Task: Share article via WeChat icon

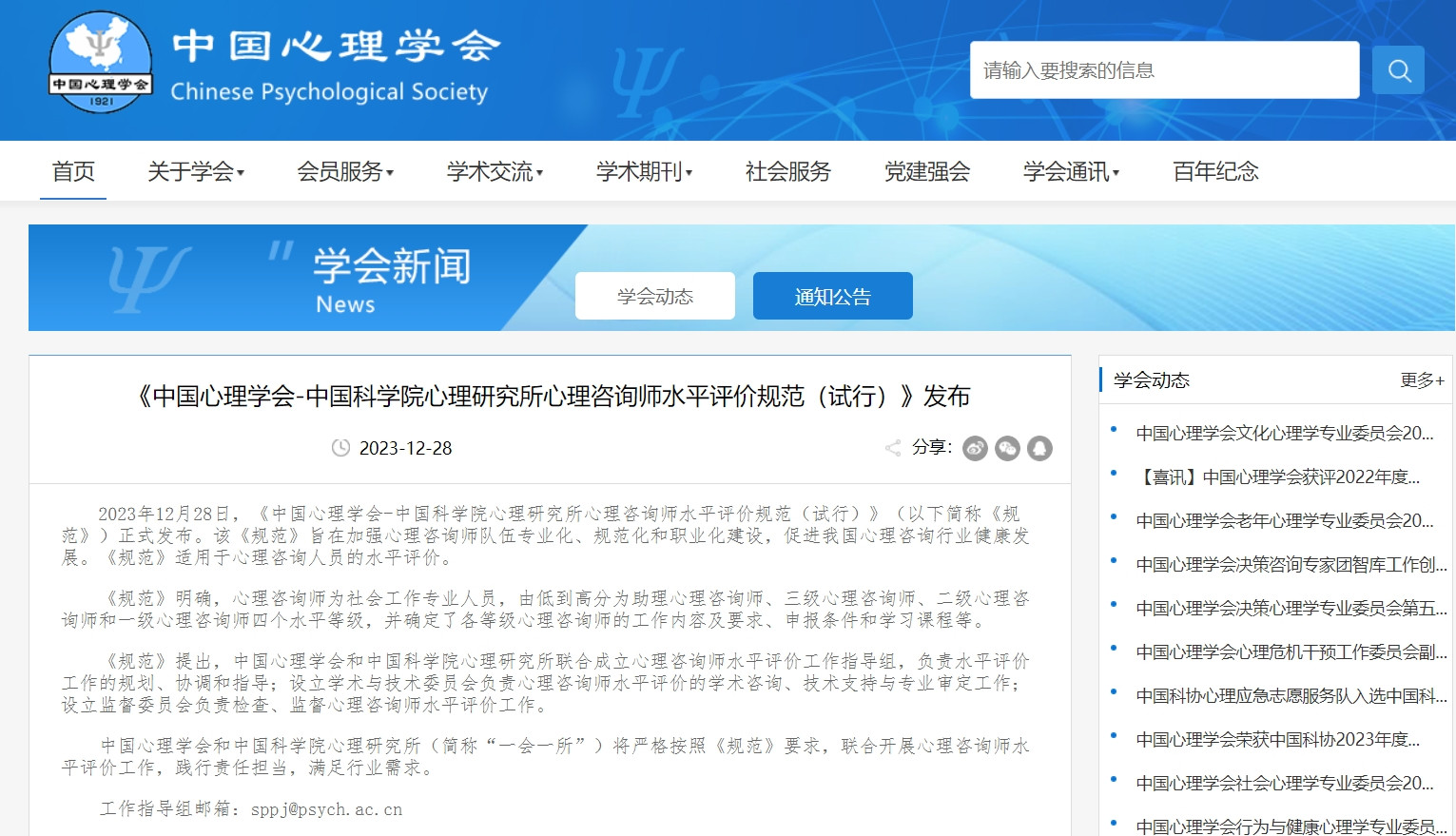Action: (1007, 448)
